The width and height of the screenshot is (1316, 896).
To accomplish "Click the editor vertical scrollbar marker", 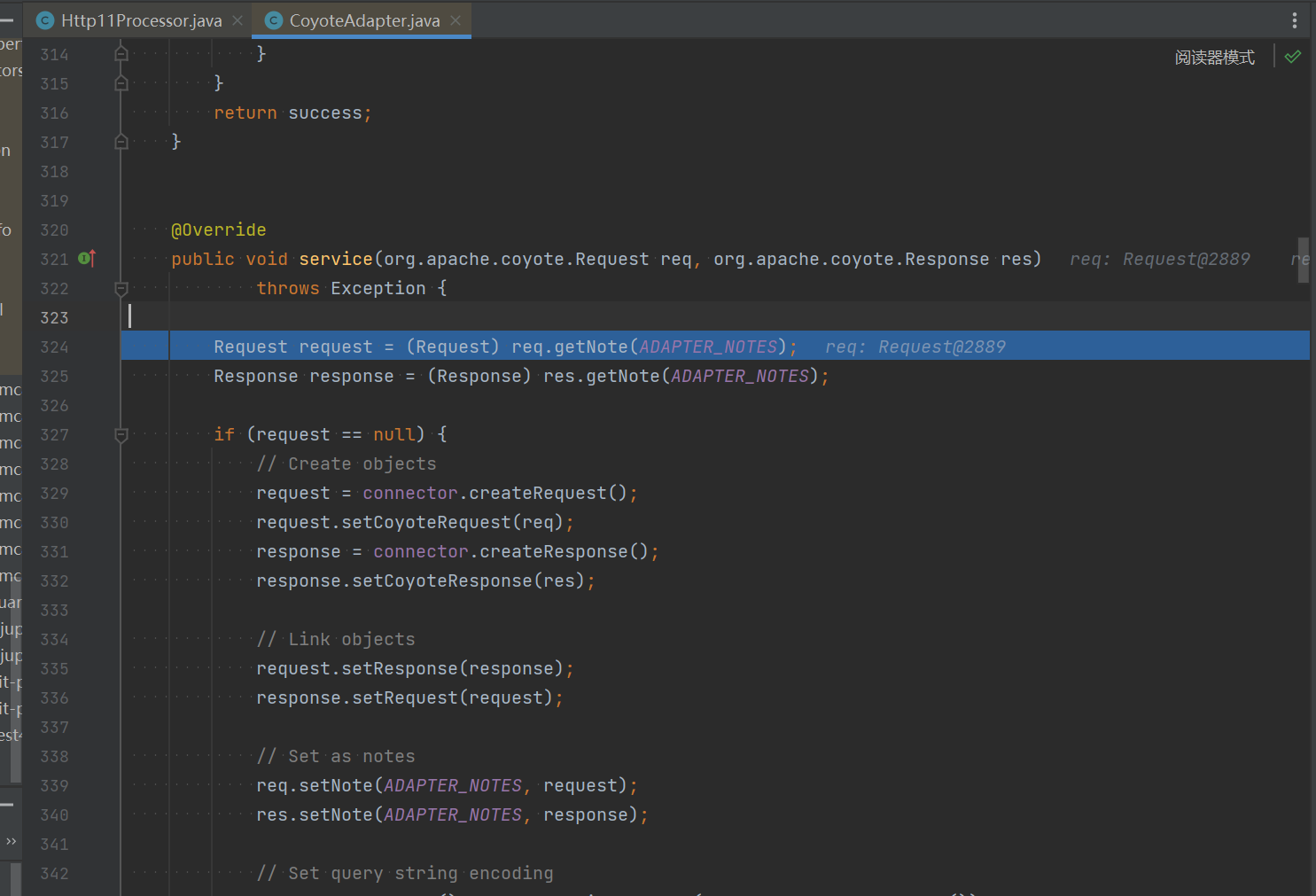I will tap(1303, 260).
